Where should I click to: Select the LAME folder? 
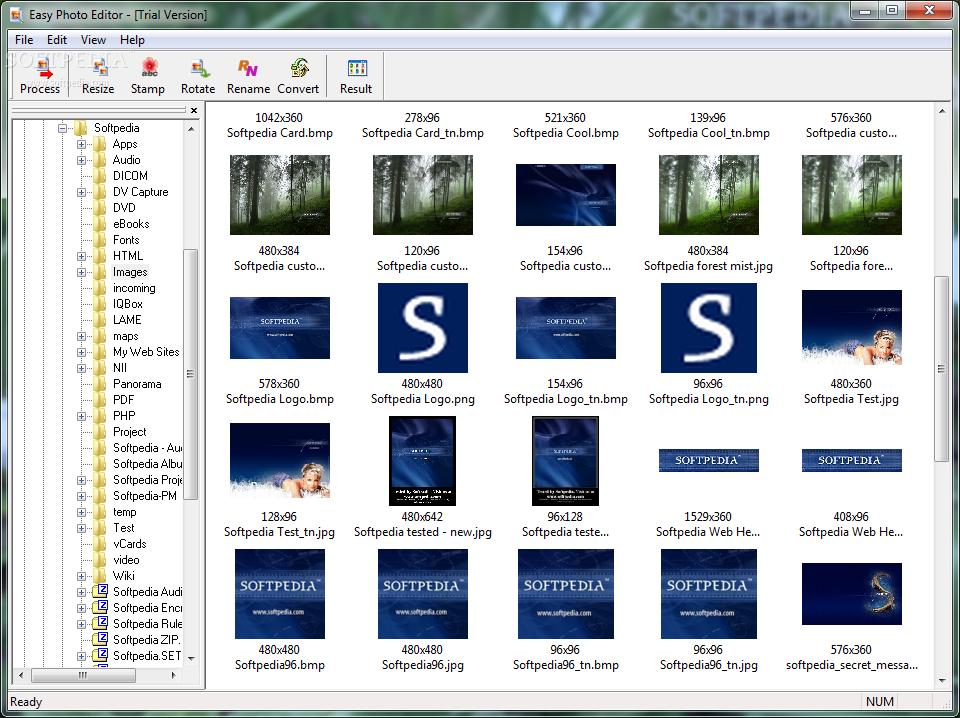click(127, 320)
